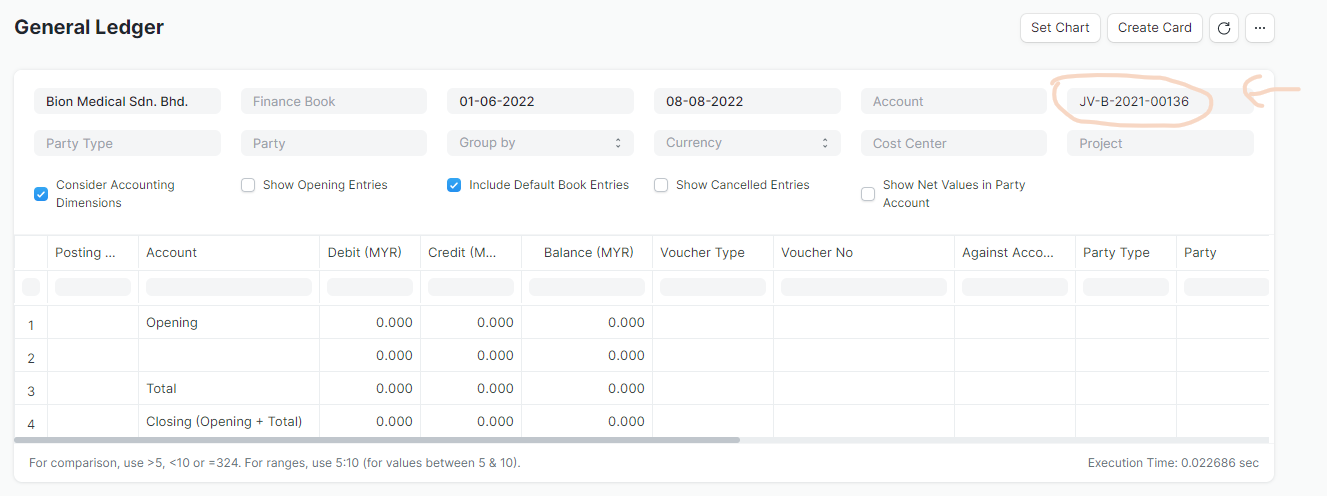
Task: Open the three-dots more options menu
Action: pos(1259,28)
